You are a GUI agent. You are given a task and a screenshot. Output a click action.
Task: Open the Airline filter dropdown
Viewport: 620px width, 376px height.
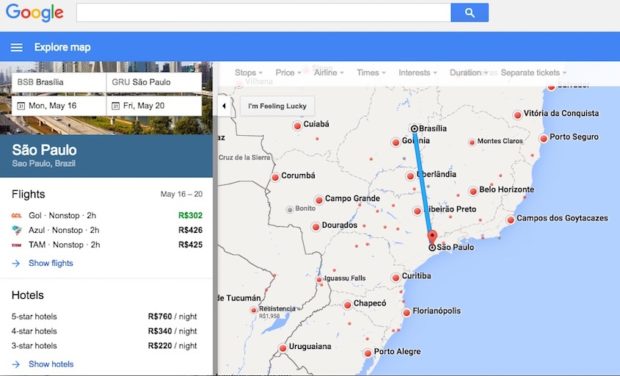tap(329, 73)
